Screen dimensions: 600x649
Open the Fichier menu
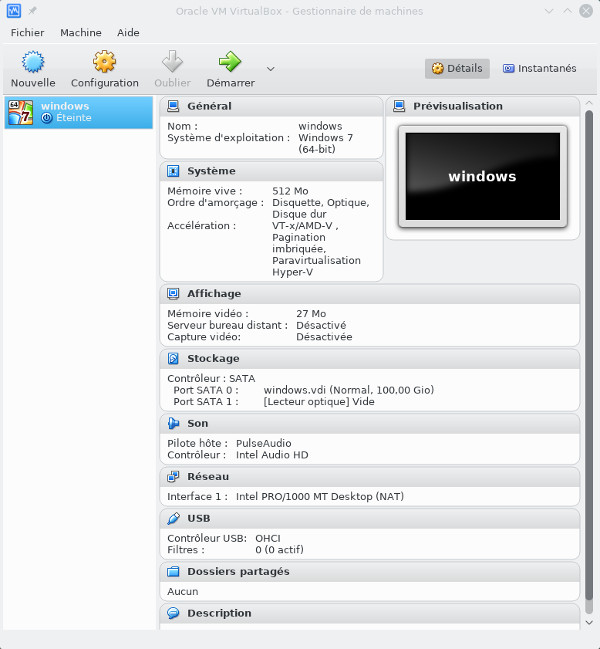point(27,32)
